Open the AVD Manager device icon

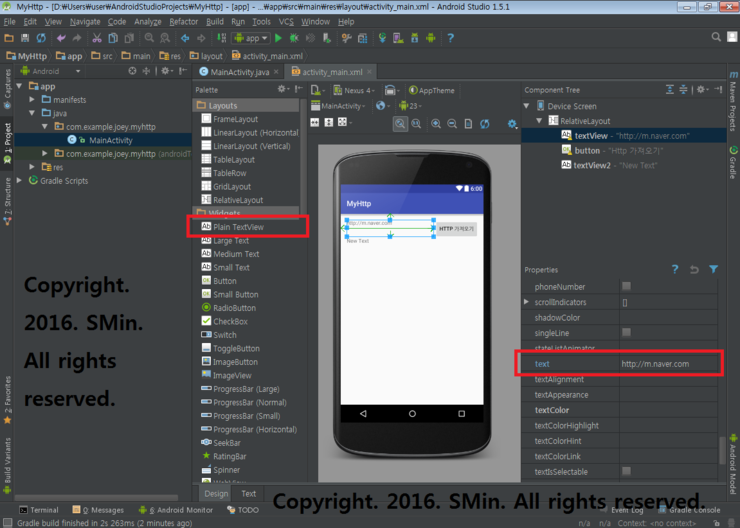click(x=398, y=38)
